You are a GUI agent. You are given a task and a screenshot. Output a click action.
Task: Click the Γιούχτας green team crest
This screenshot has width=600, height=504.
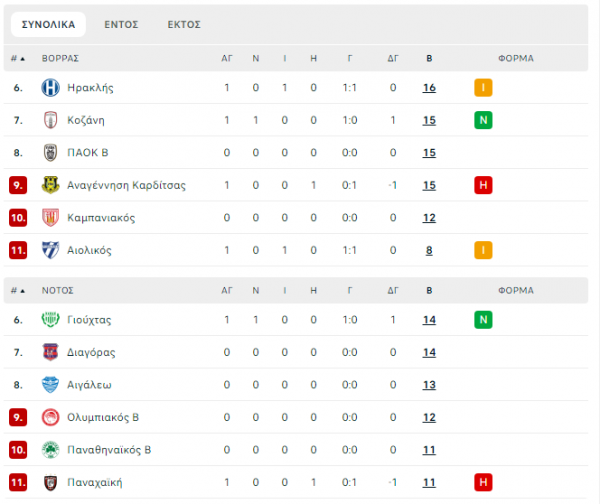(x=51, y=320)
